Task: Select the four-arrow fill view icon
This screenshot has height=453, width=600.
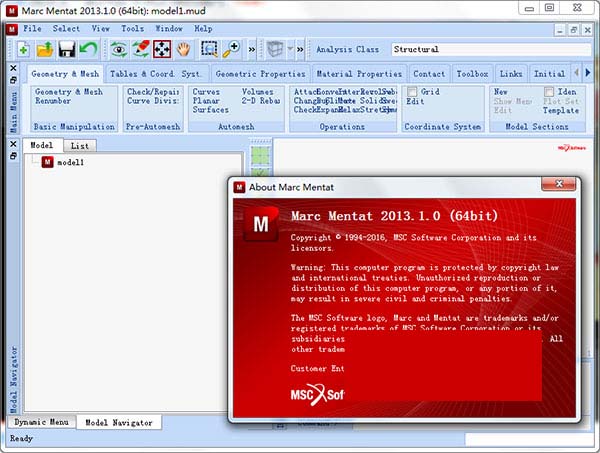Action: pyautogui.click(x=162, y=50)
